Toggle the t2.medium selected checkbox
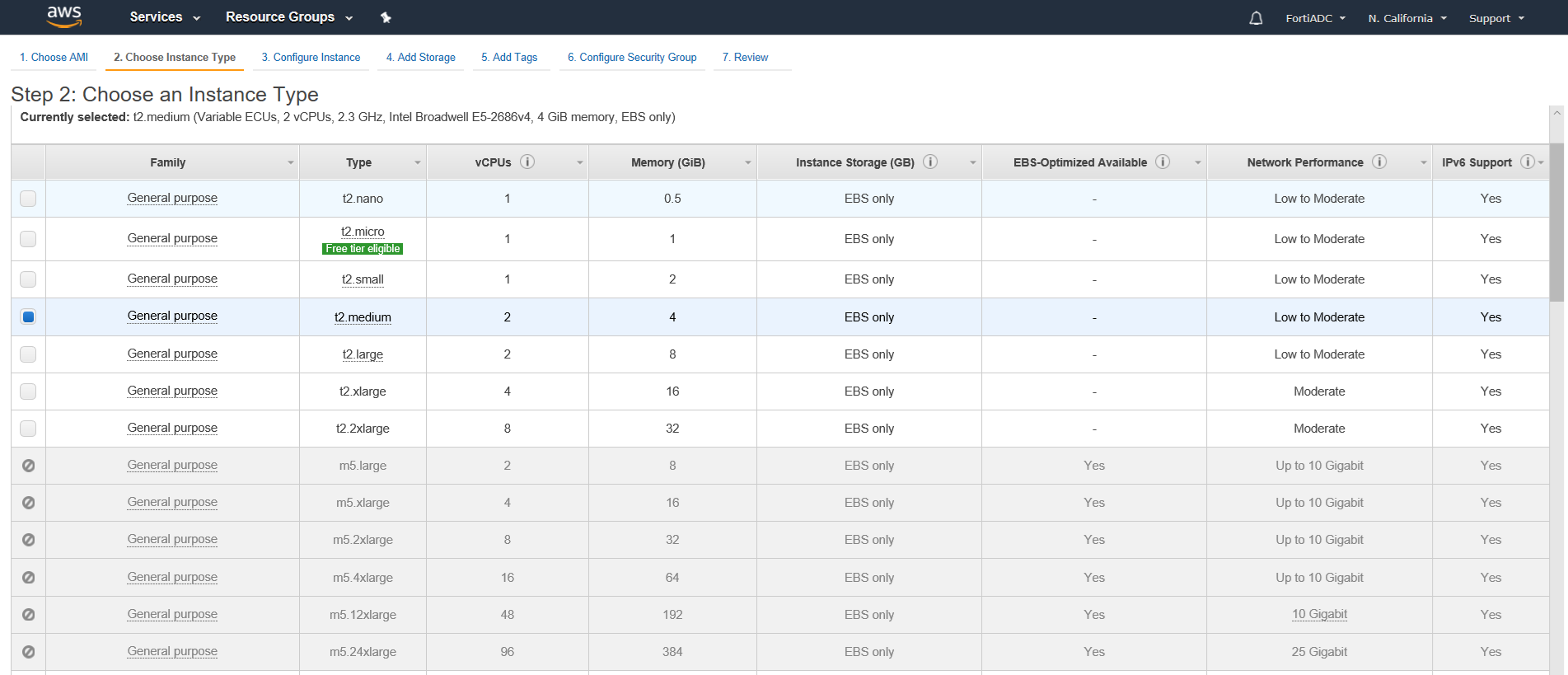 pos(28,316)
